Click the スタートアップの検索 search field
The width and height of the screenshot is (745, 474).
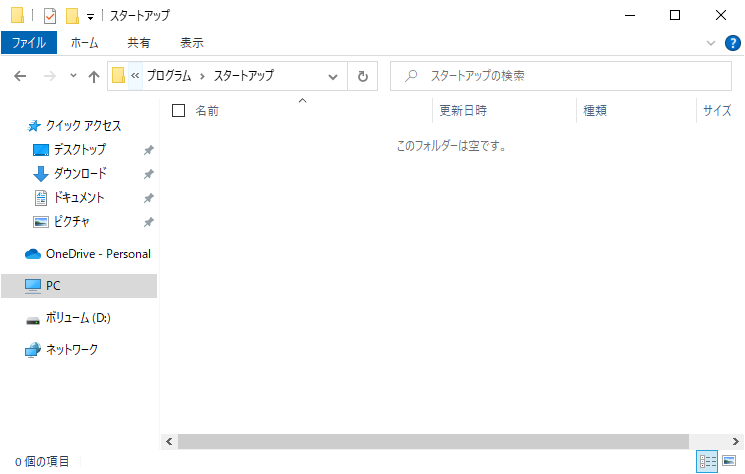pos(560,76)
